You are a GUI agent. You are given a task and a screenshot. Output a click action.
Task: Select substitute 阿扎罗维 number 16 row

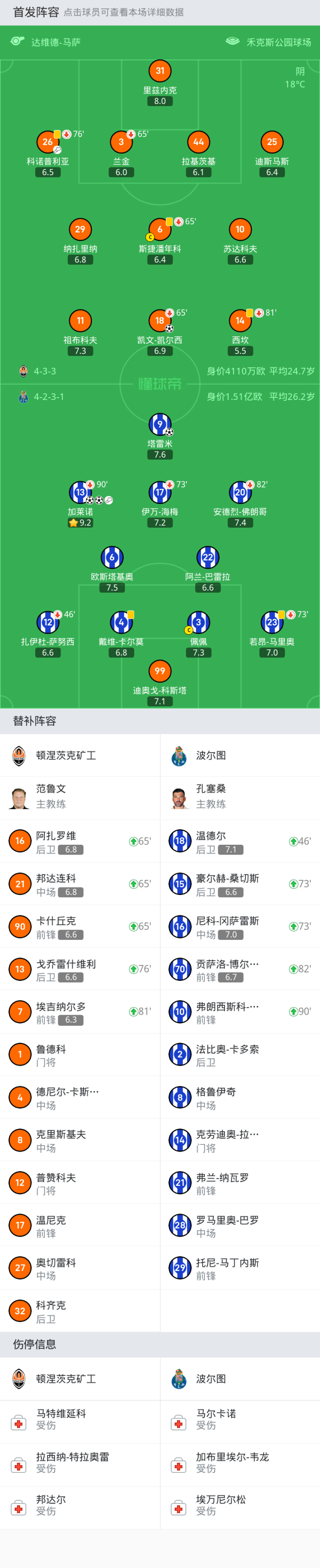tap(80, 841)
